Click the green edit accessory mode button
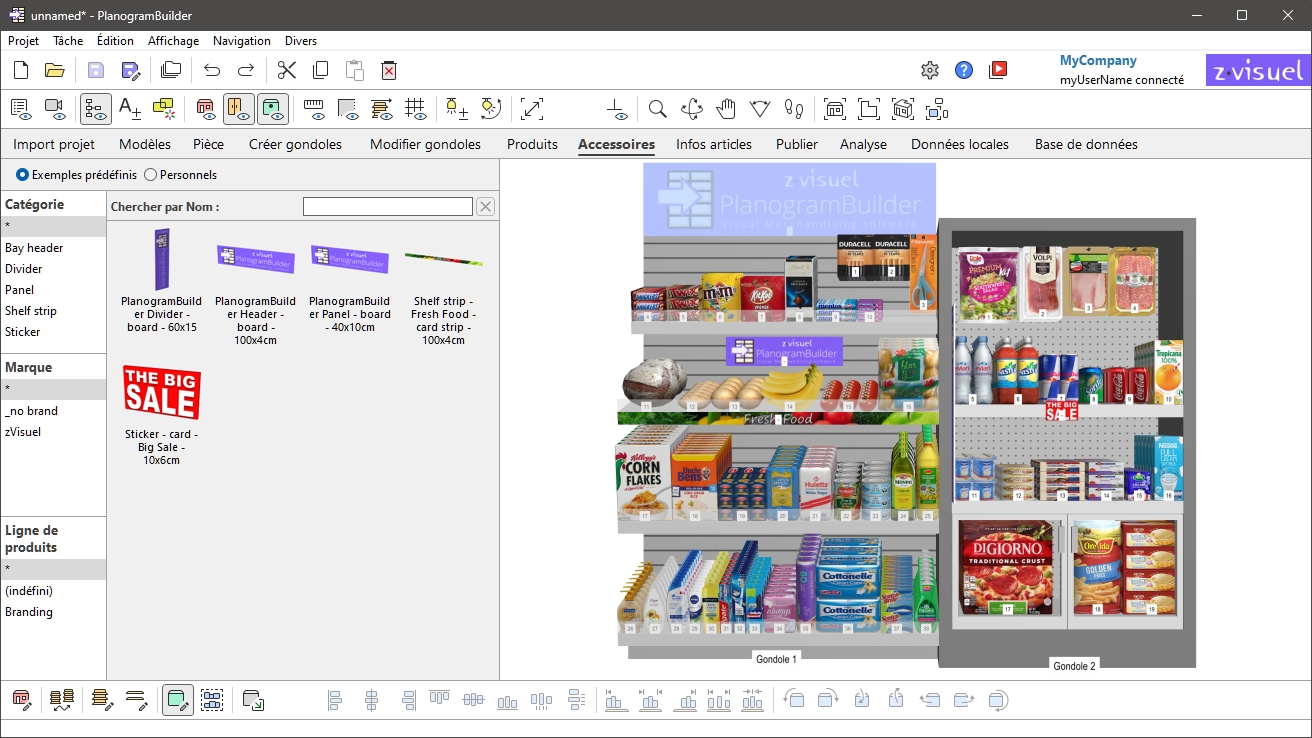This screenshot has height=738, width=1312. pyautogui.click(x=177, y=700)
